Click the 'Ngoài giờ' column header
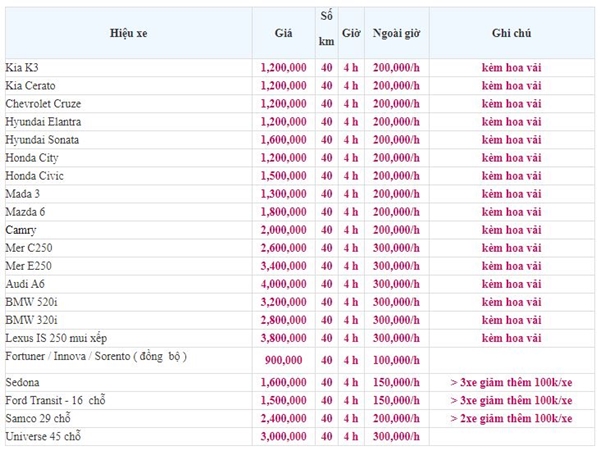This screenshot has width=600, height=450. tap(396, 33)
